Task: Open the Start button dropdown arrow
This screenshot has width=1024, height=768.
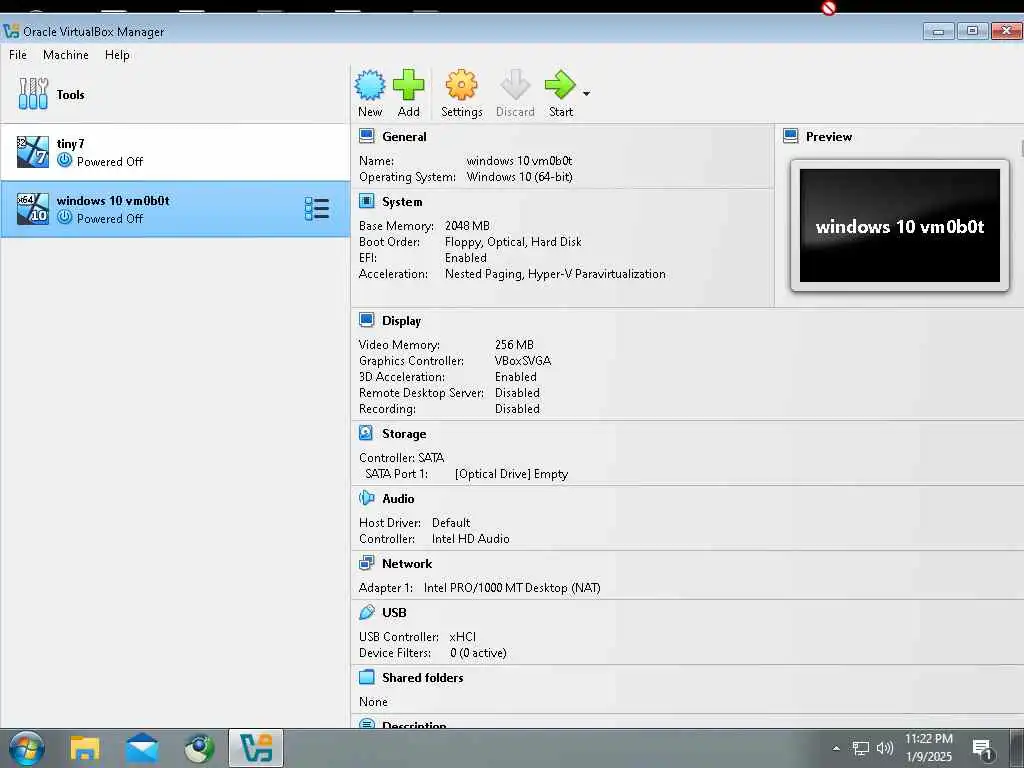Action: (586, 93)
